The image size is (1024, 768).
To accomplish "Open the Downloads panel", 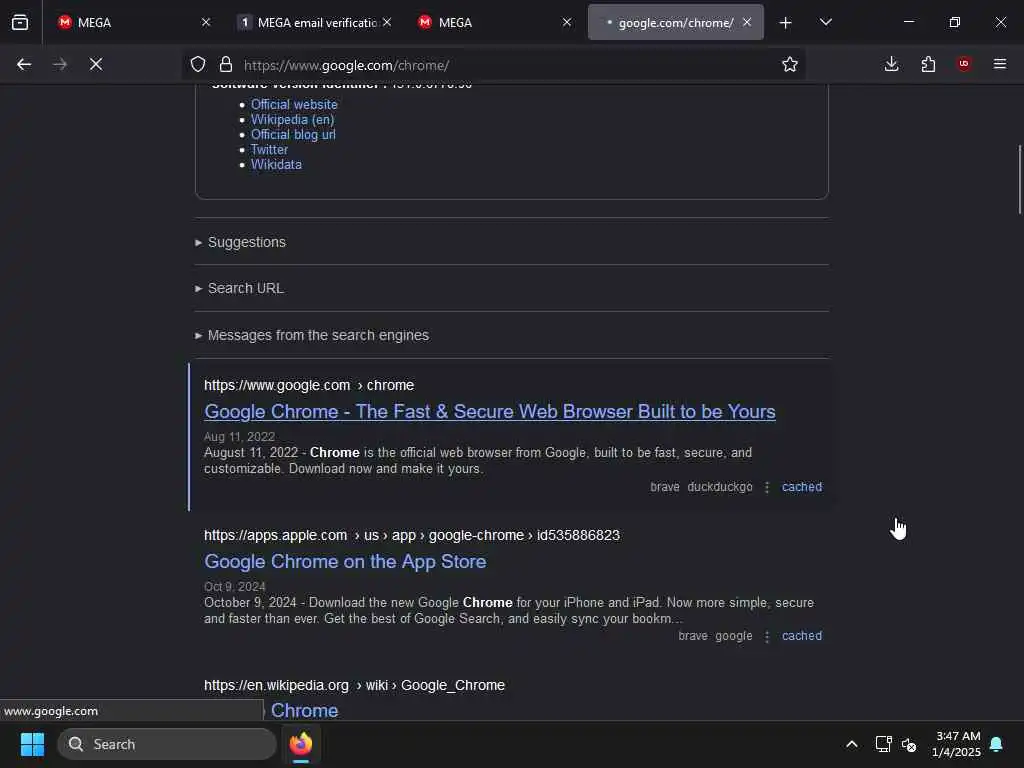I will tap(891, 64).
